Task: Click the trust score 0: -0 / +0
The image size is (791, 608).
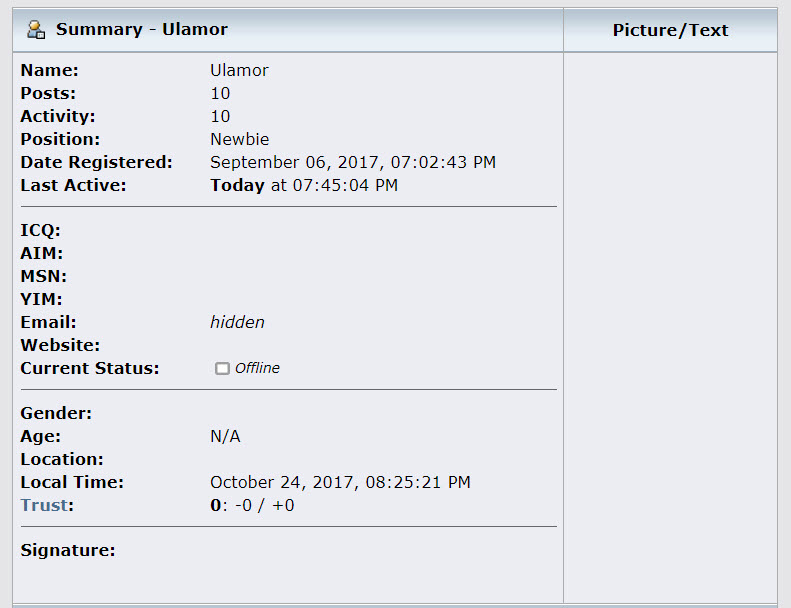Action: click(x=252, y=505)
